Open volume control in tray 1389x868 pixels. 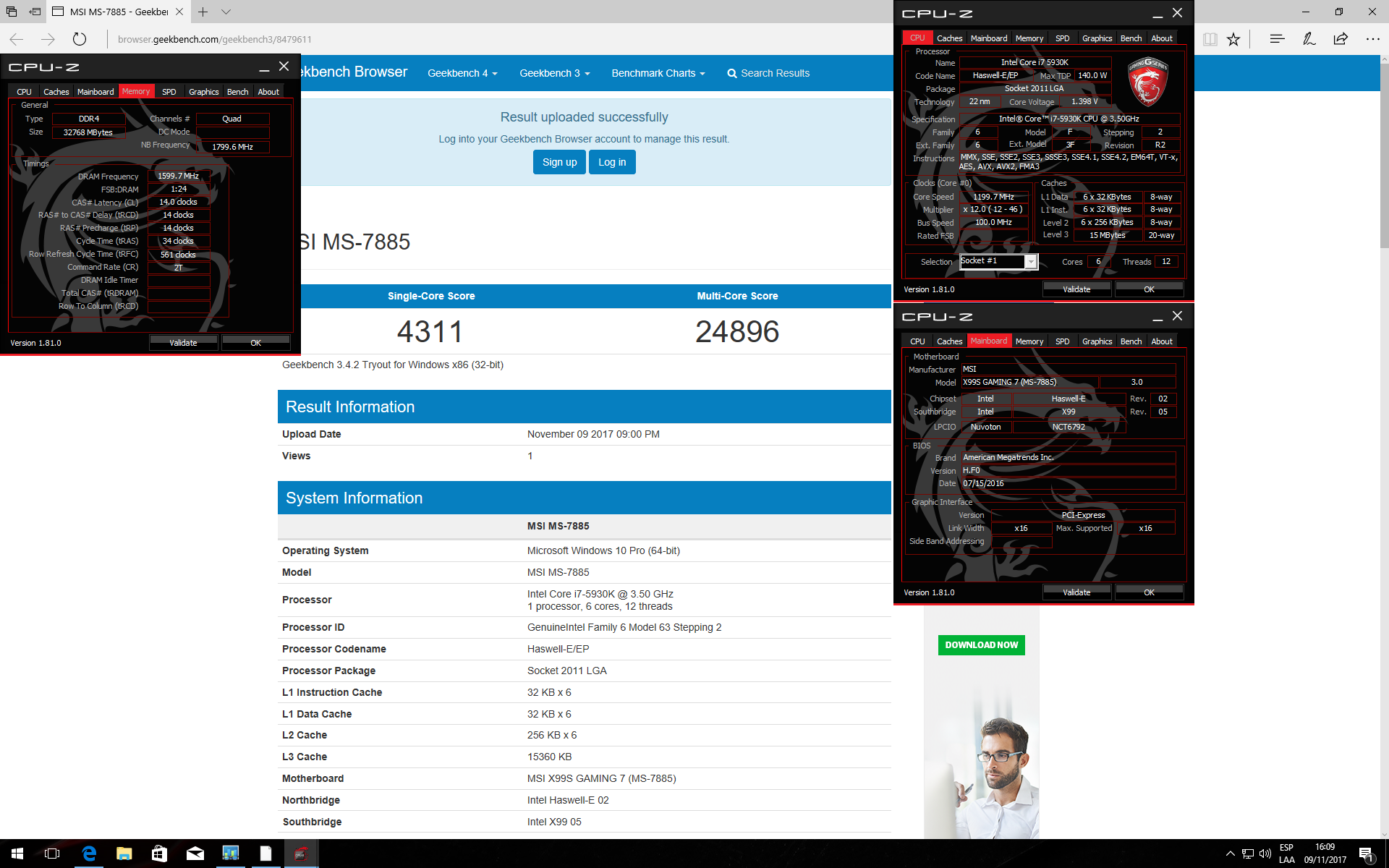1265,854
